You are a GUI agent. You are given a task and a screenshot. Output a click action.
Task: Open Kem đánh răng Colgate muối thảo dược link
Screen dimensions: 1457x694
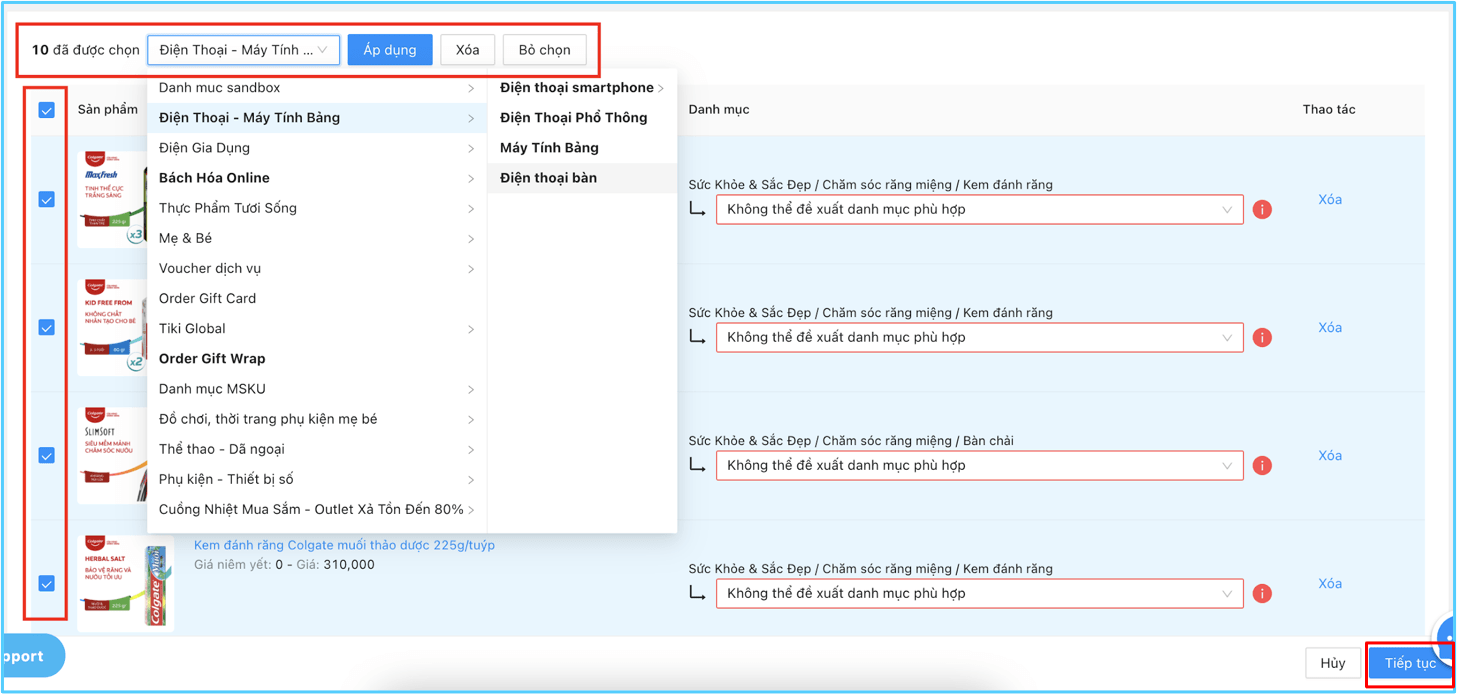pyautogui.click(x=344, y=545)
